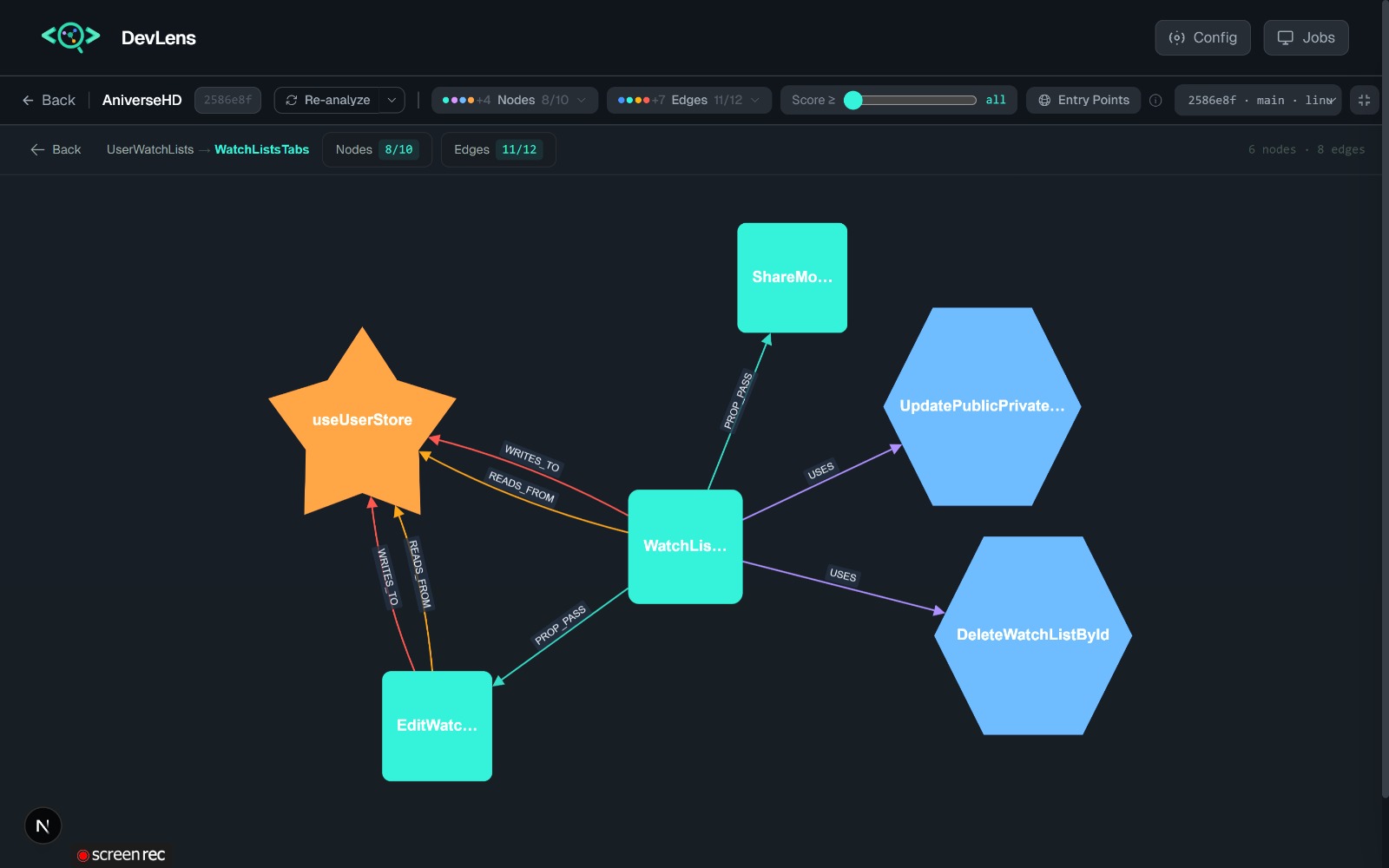Select the DeleteWatchListById hexagon node
Image resolution: width=1389 pixels, height=868 pixels.
(1033, 635)
